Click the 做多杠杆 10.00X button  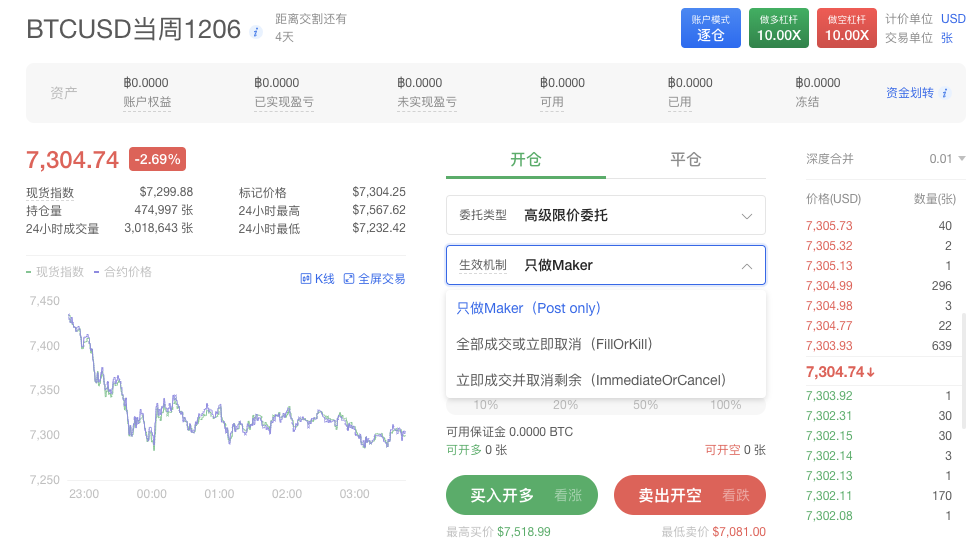(x=779, y=28)
